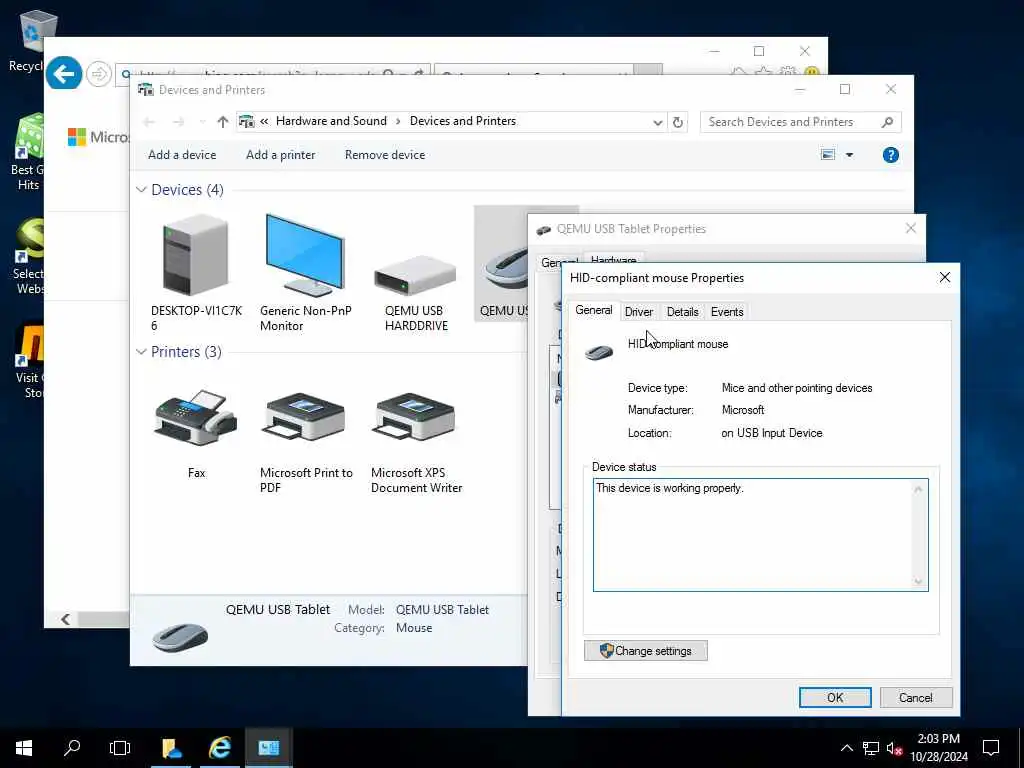This screenshot has width=1024, height=768.
Task: Click the "Mice and other pointing devices" text
Action: pos(797,388)
